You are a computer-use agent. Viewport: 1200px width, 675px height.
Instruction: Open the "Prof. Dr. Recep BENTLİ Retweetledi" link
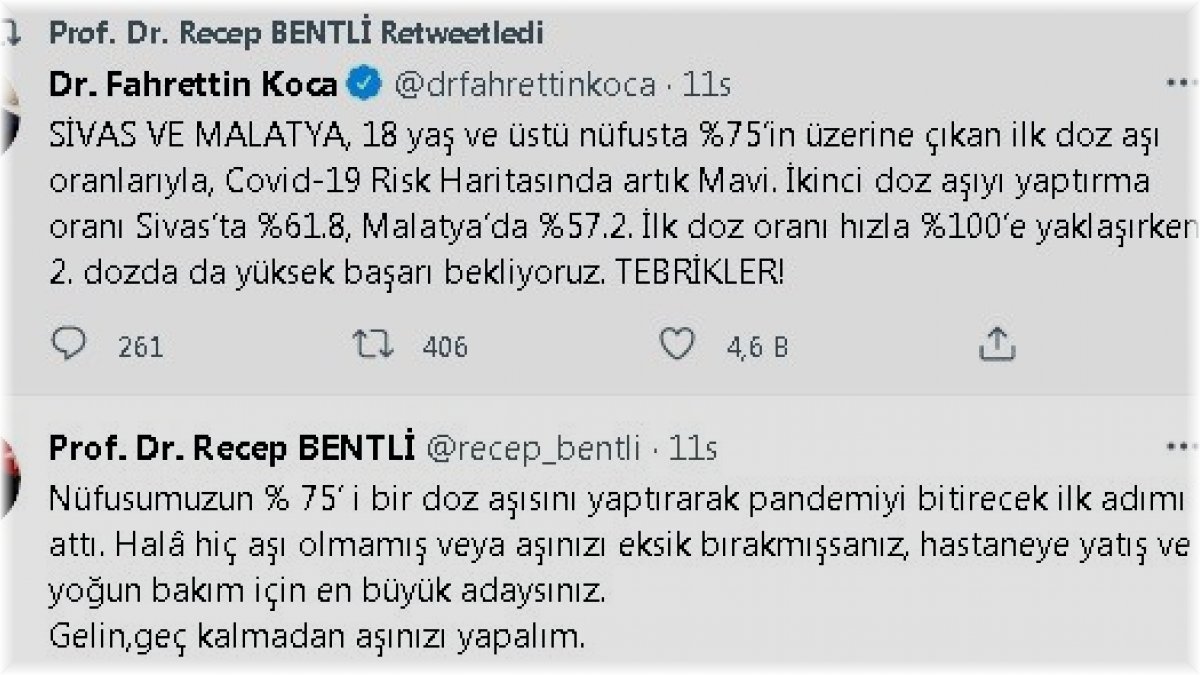pyautogui.click(x=296, y=33)
